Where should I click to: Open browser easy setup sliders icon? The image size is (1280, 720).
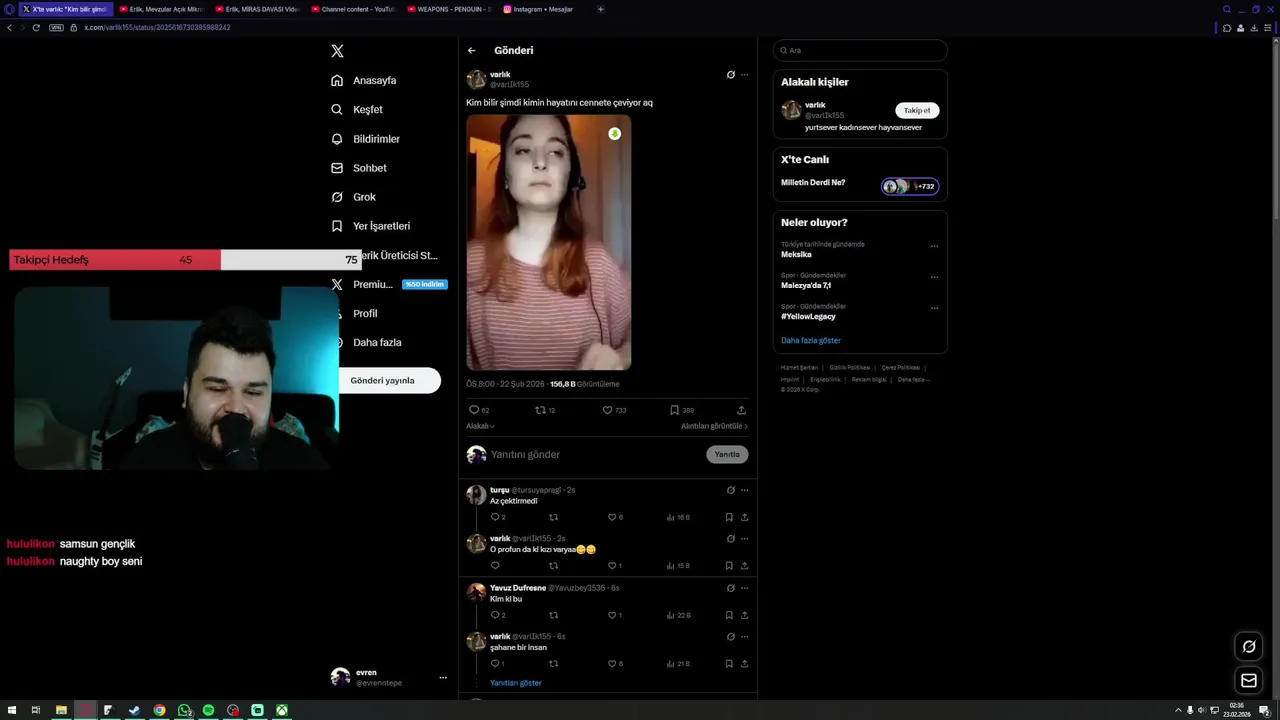pyautogui.click(x=1267, y=28)
